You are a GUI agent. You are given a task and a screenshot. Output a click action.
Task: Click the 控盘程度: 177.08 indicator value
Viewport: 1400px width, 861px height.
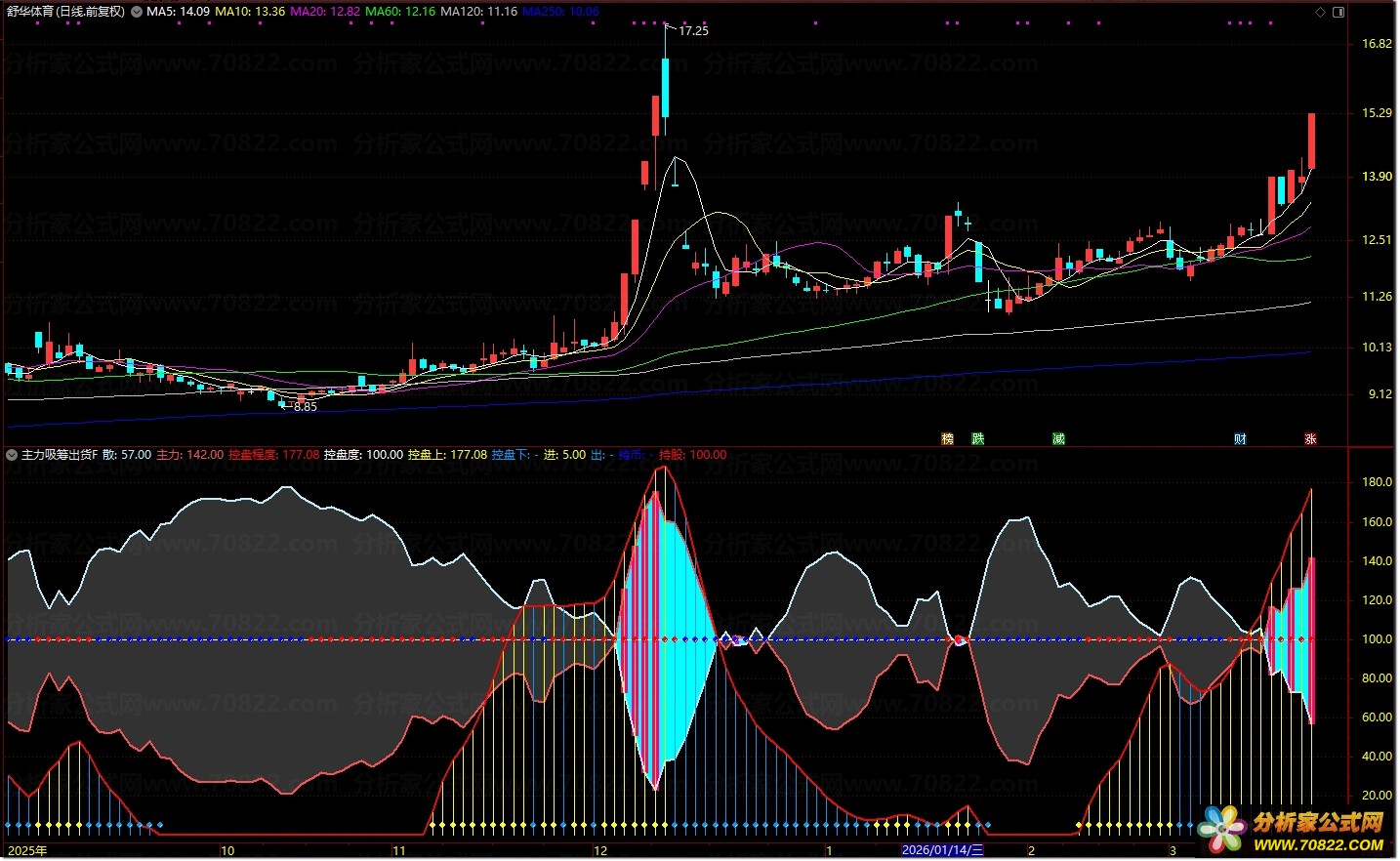point(273,455)
